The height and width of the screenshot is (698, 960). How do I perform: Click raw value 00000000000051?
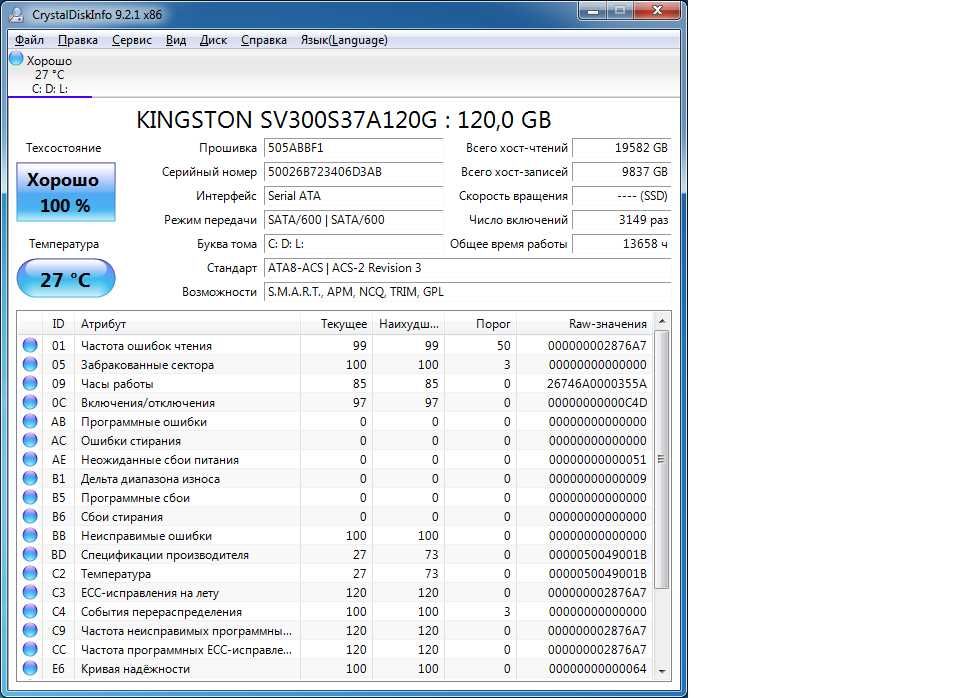(597, 460)
